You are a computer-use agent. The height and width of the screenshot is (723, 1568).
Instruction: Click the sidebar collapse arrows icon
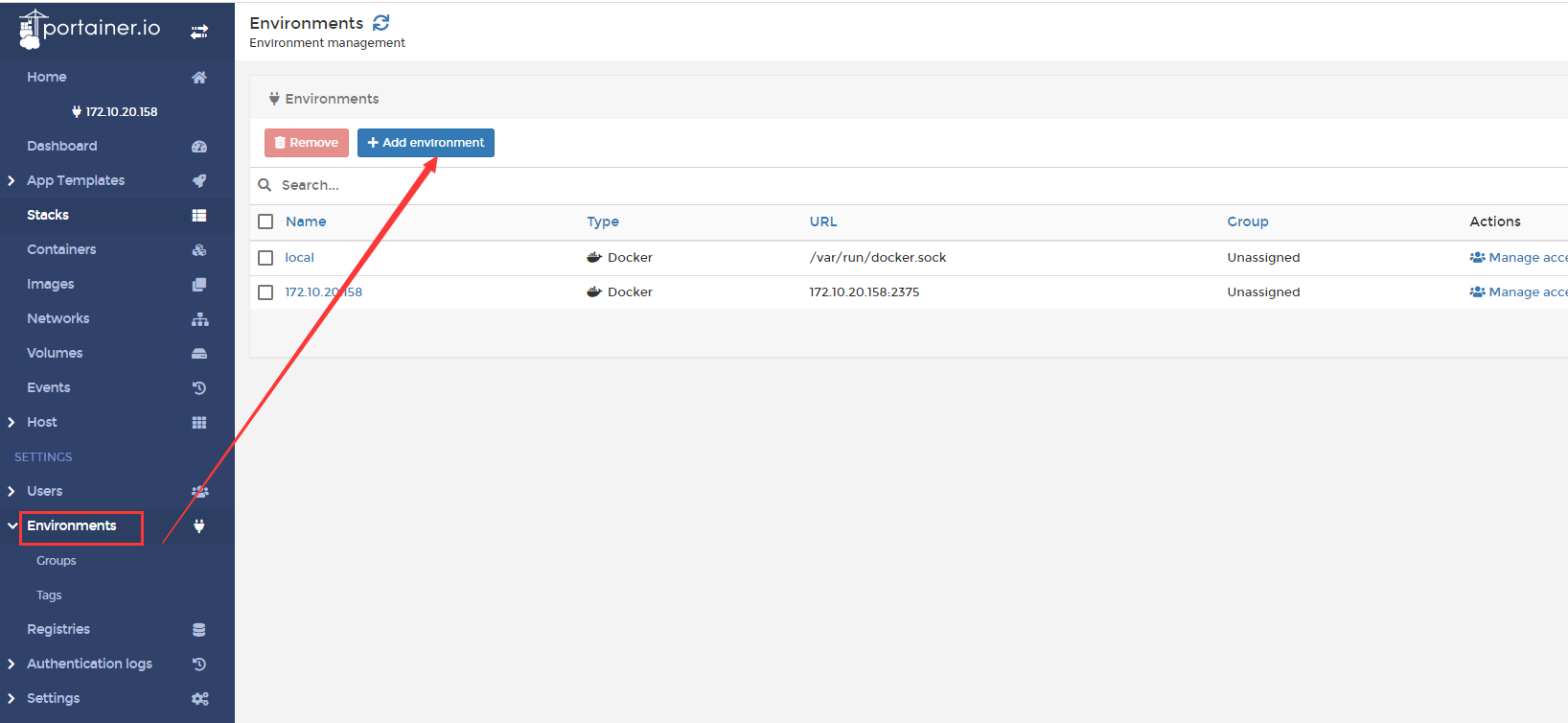(x=199, y=32)
